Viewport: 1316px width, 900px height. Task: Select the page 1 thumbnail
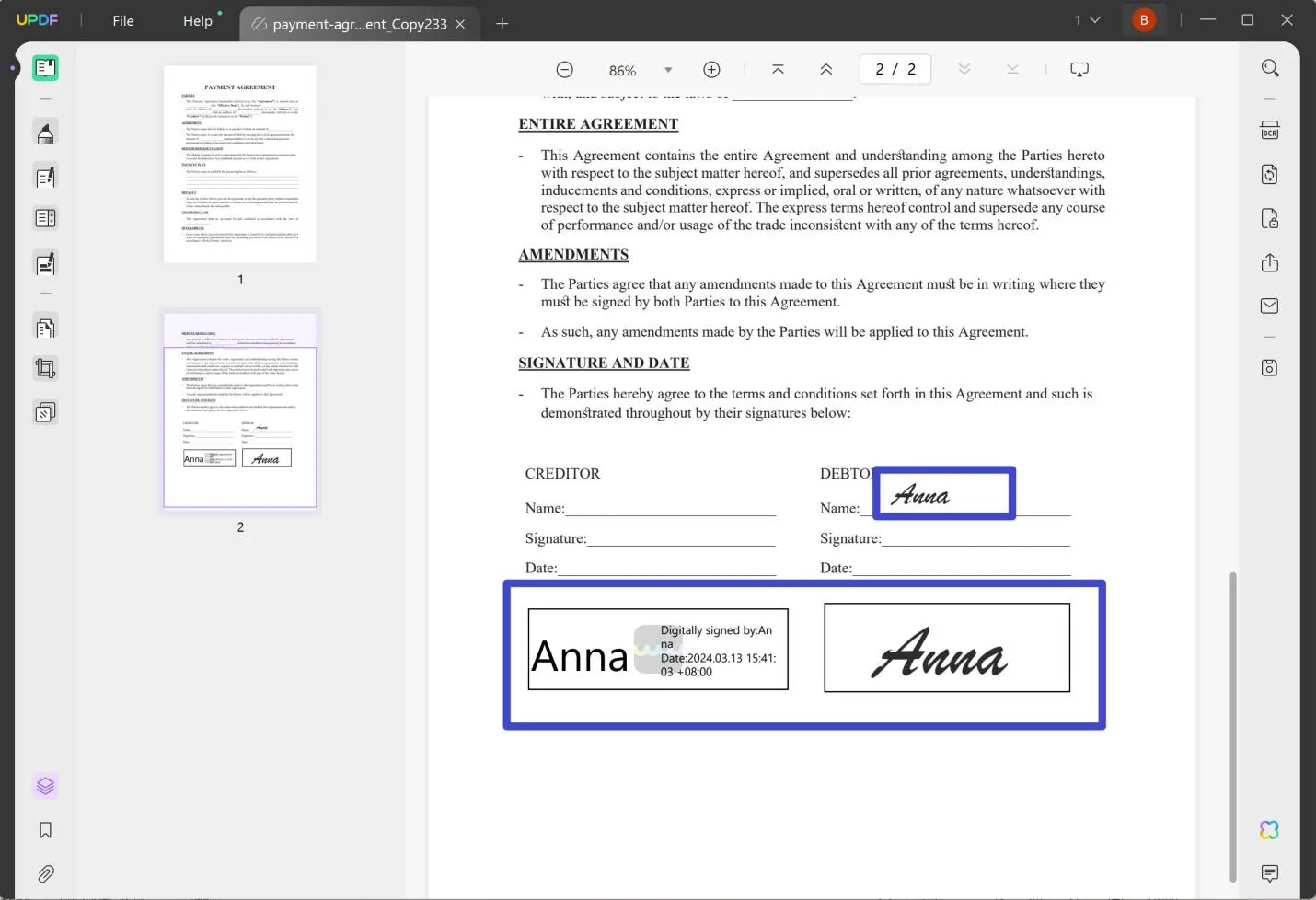click(x=239, y=164)
